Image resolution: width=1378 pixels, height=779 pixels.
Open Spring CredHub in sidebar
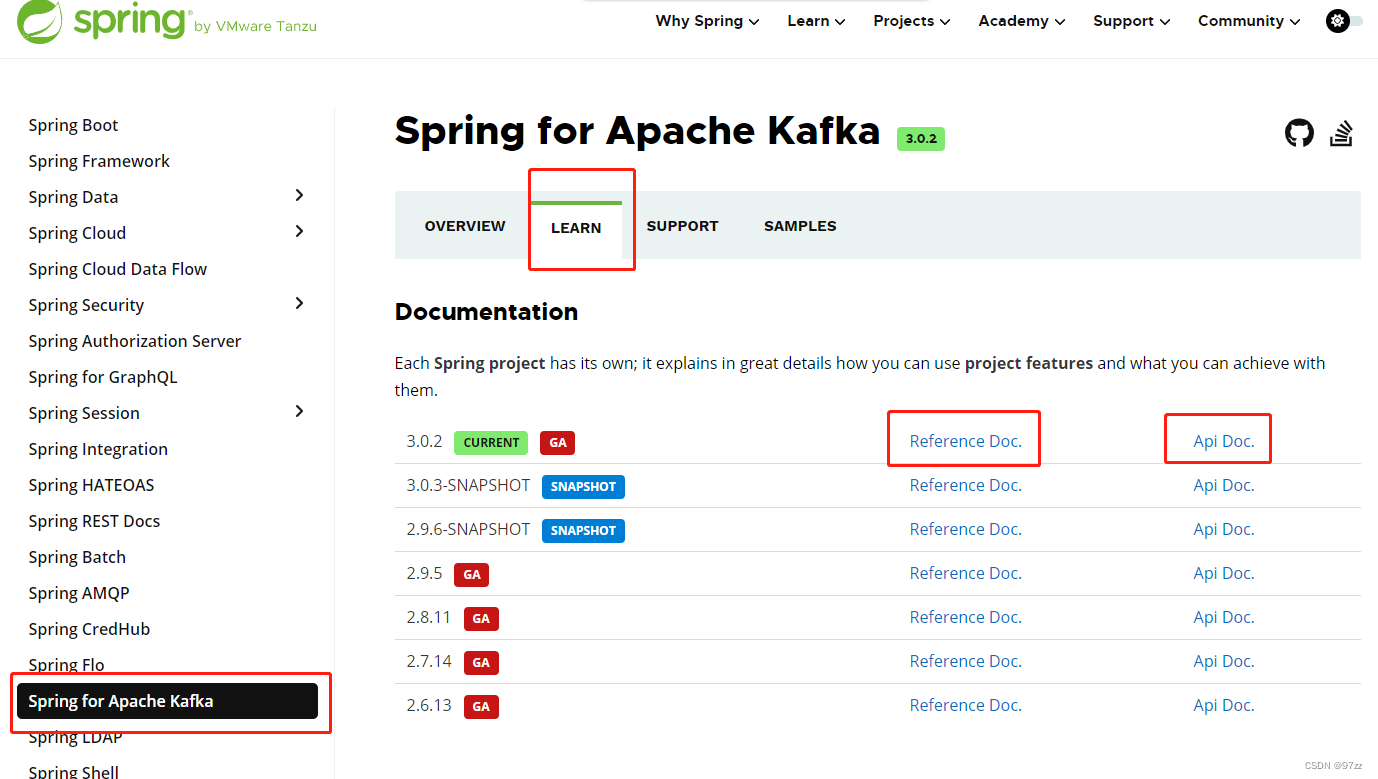click(89, 629)
